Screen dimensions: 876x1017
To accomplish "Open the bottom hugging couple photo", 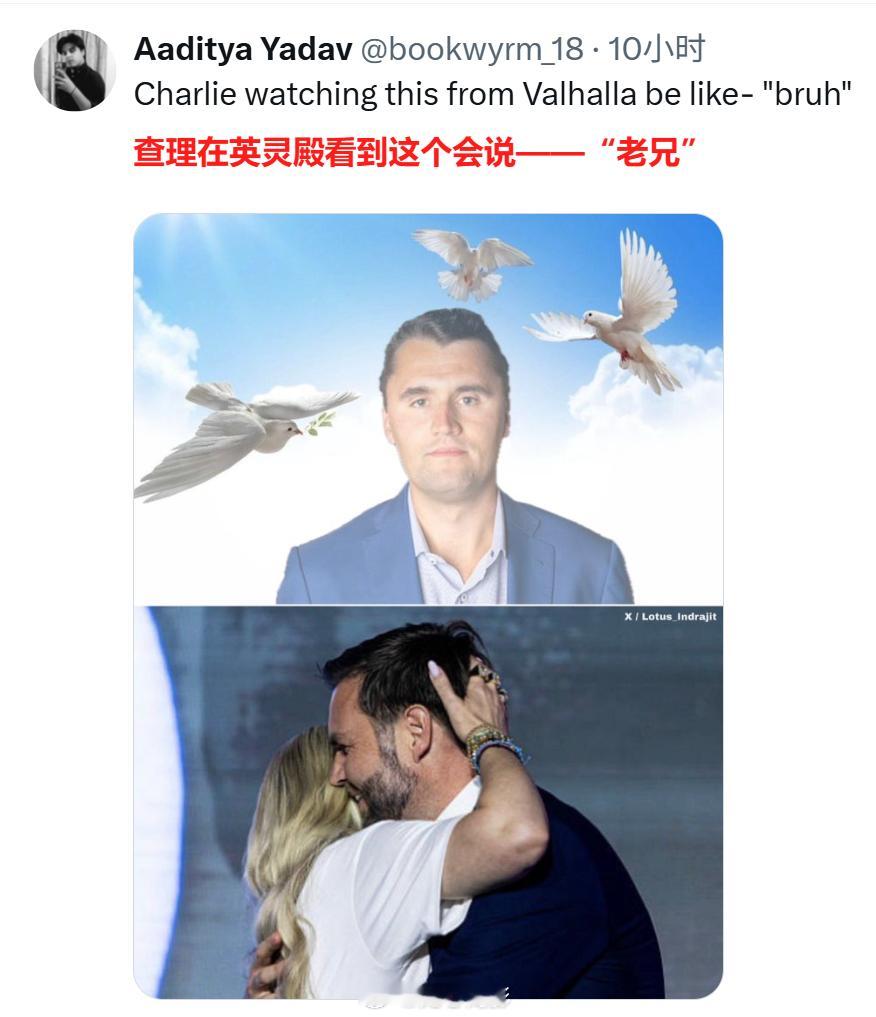I will click(428, 802).
